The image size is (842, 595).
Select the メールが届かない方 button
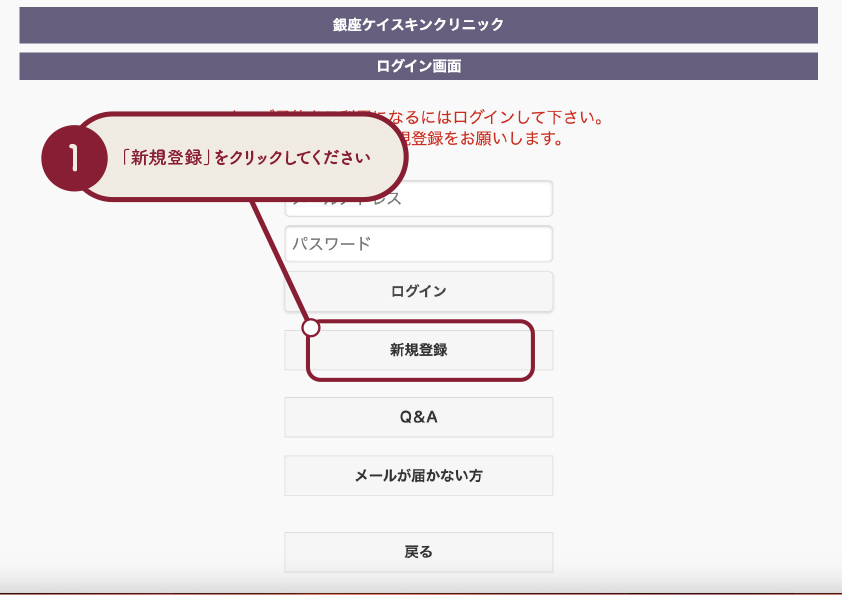click(x=418, y=476)
